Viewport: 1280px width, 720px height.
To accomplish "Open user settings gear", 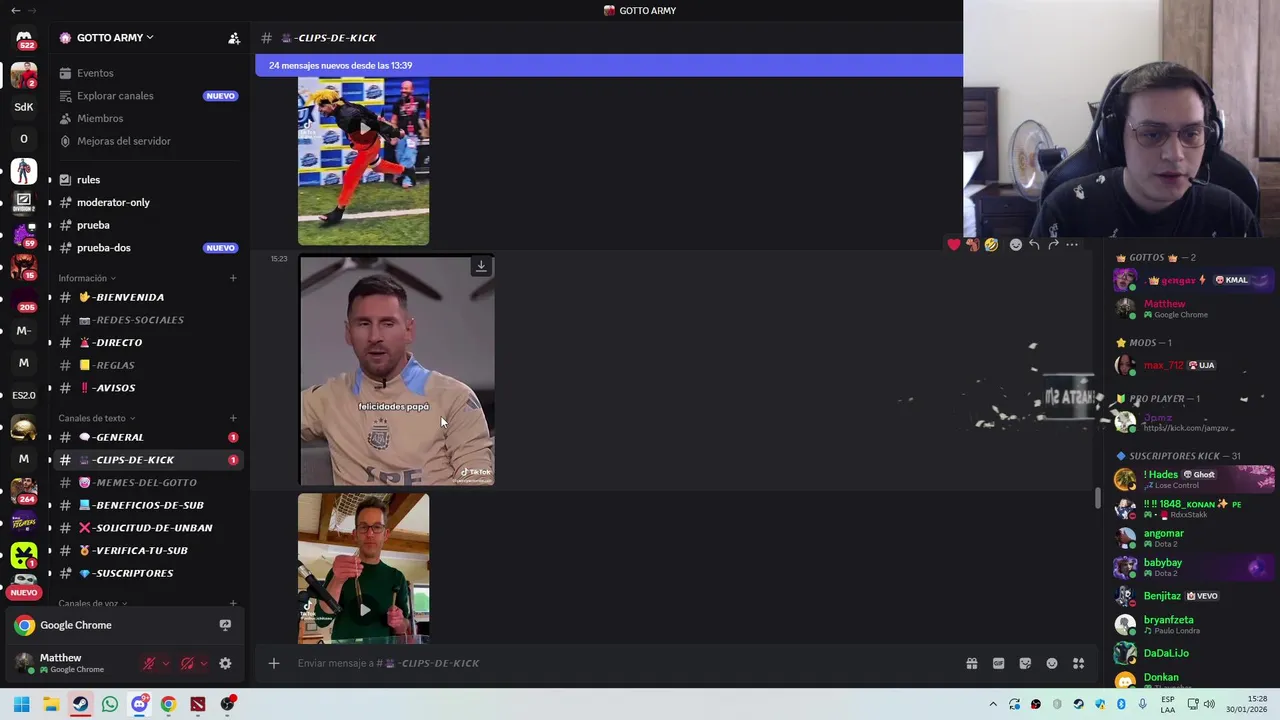I will tap(225, 663).
